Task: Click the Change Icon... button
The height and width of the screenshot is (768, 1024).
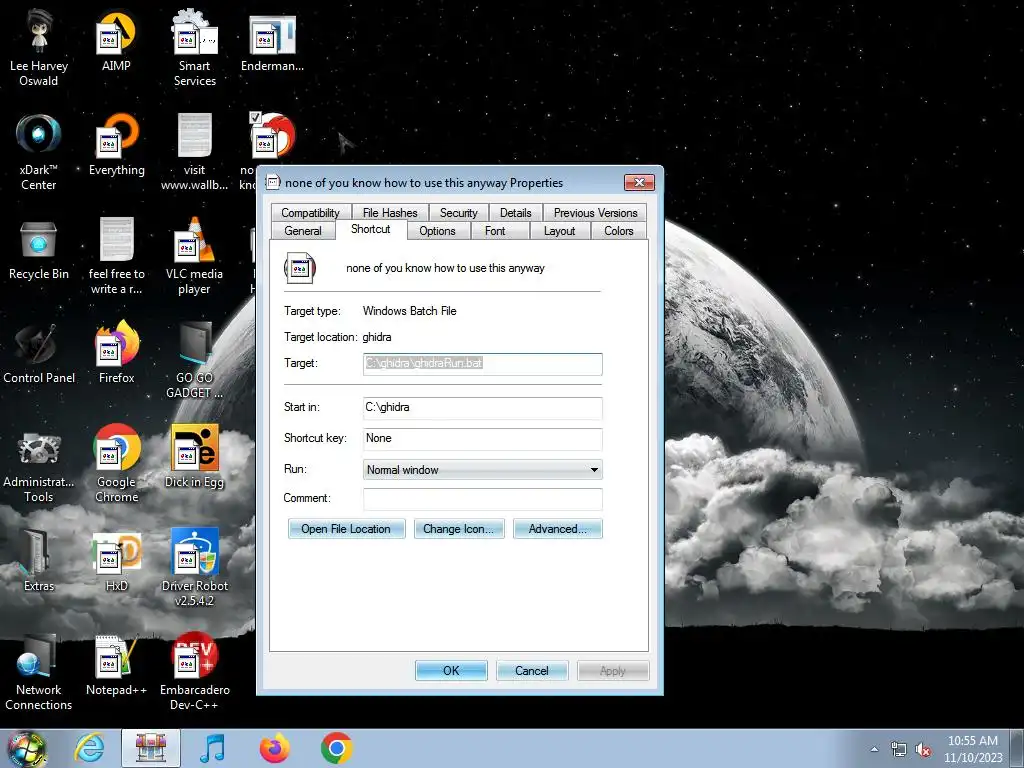Action: (x=458, y=529)
